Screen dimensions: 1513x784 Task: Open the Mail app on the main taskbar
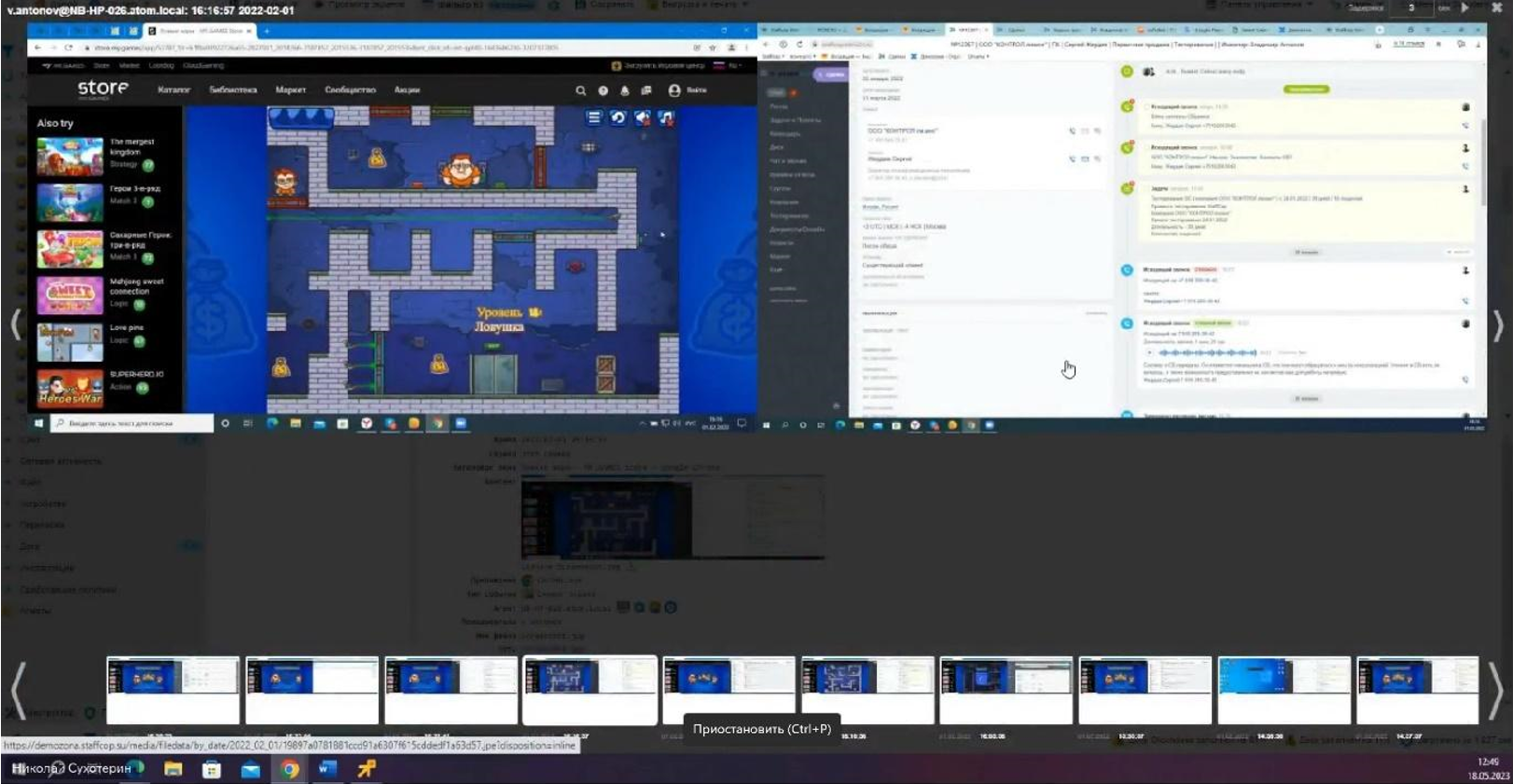tap(250, 769)
